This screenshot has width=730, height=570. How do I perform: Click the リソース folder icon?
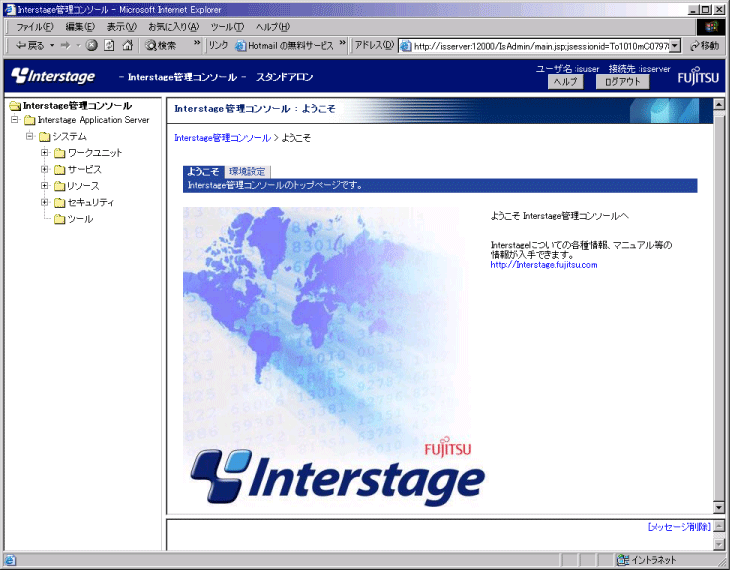click(x=60, y=186)
